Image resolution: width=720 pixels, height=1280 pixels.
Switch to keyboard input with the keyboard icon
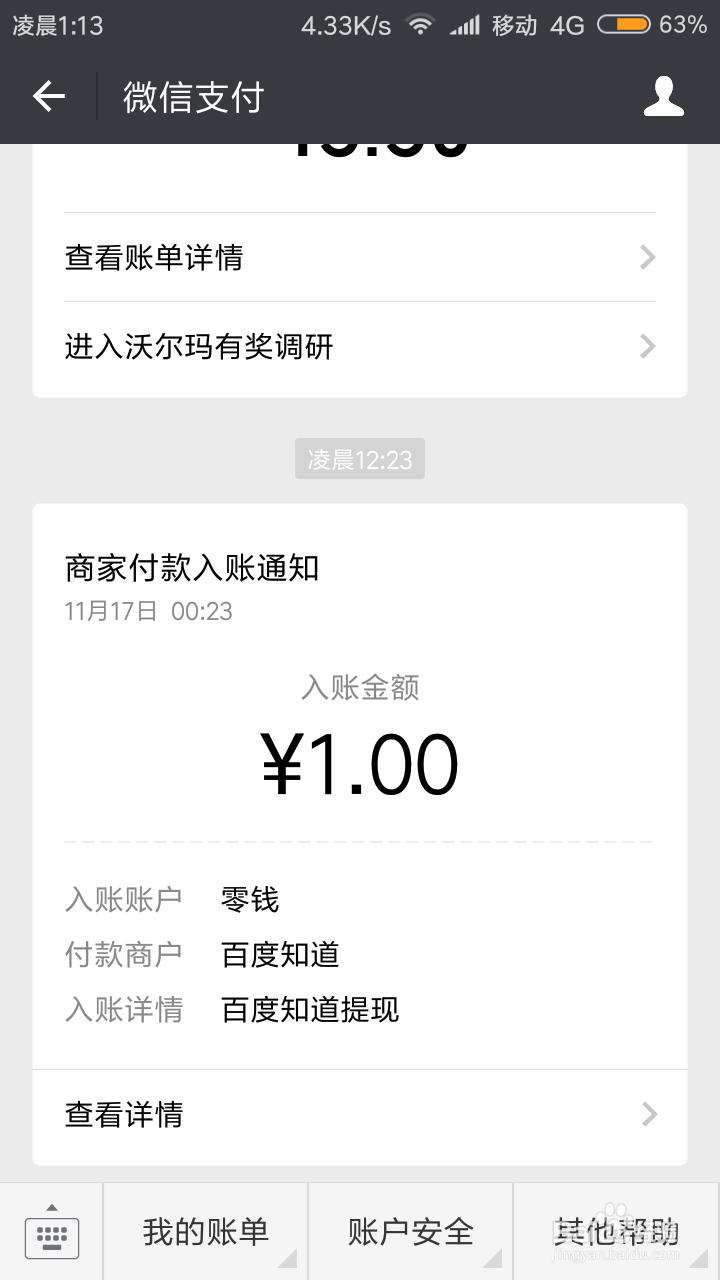[51, 1233]
